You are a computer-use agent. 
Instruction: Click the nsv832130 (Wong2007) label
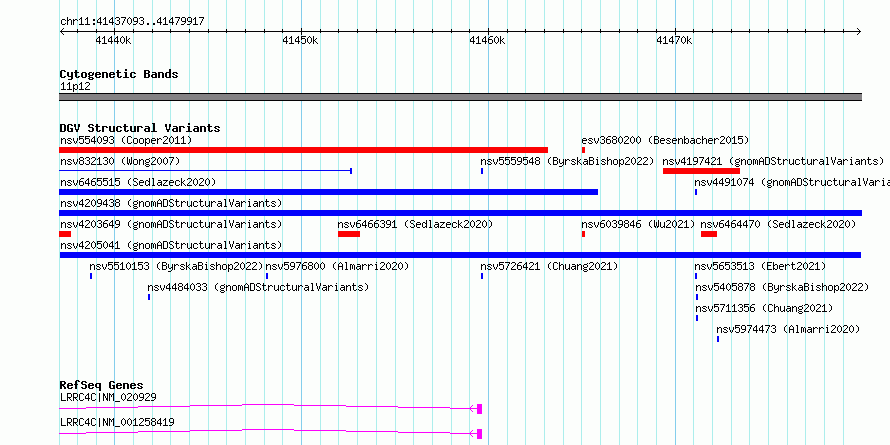tap(120, 161)
